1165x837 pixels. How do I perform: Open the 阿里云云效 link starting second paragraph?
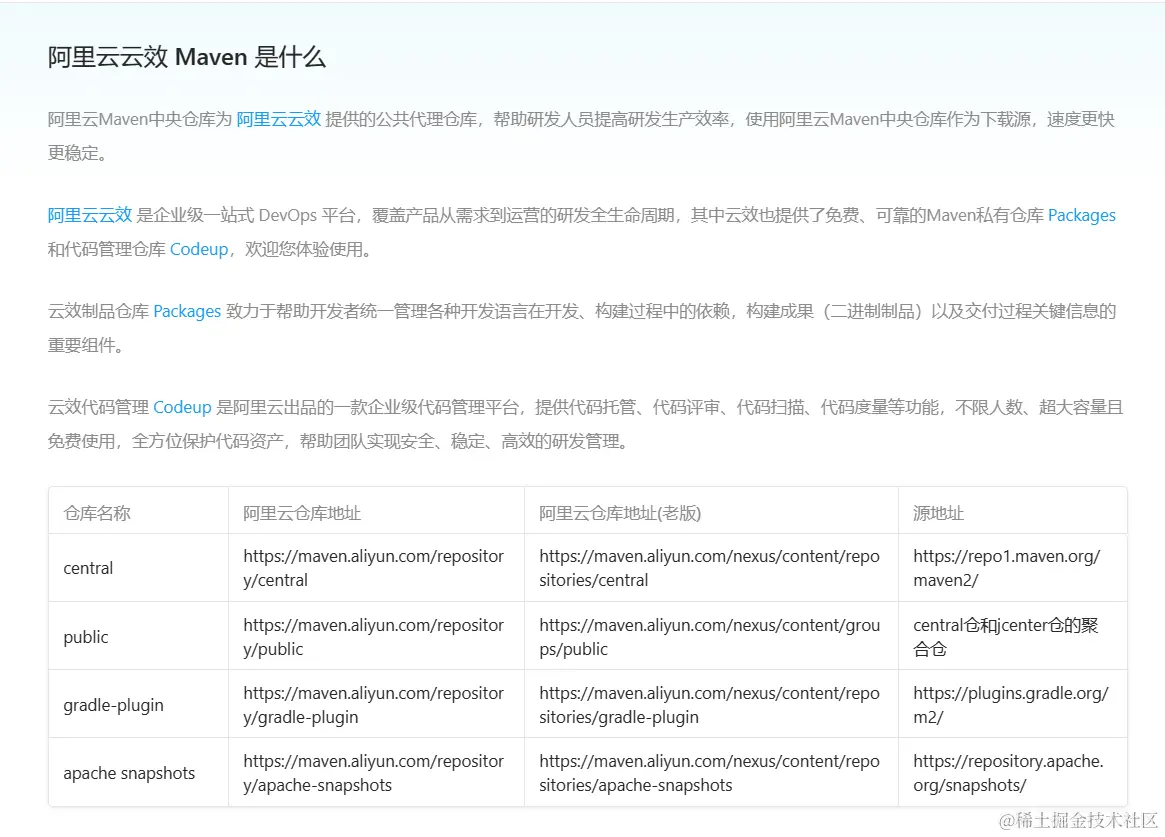point(90,215)
